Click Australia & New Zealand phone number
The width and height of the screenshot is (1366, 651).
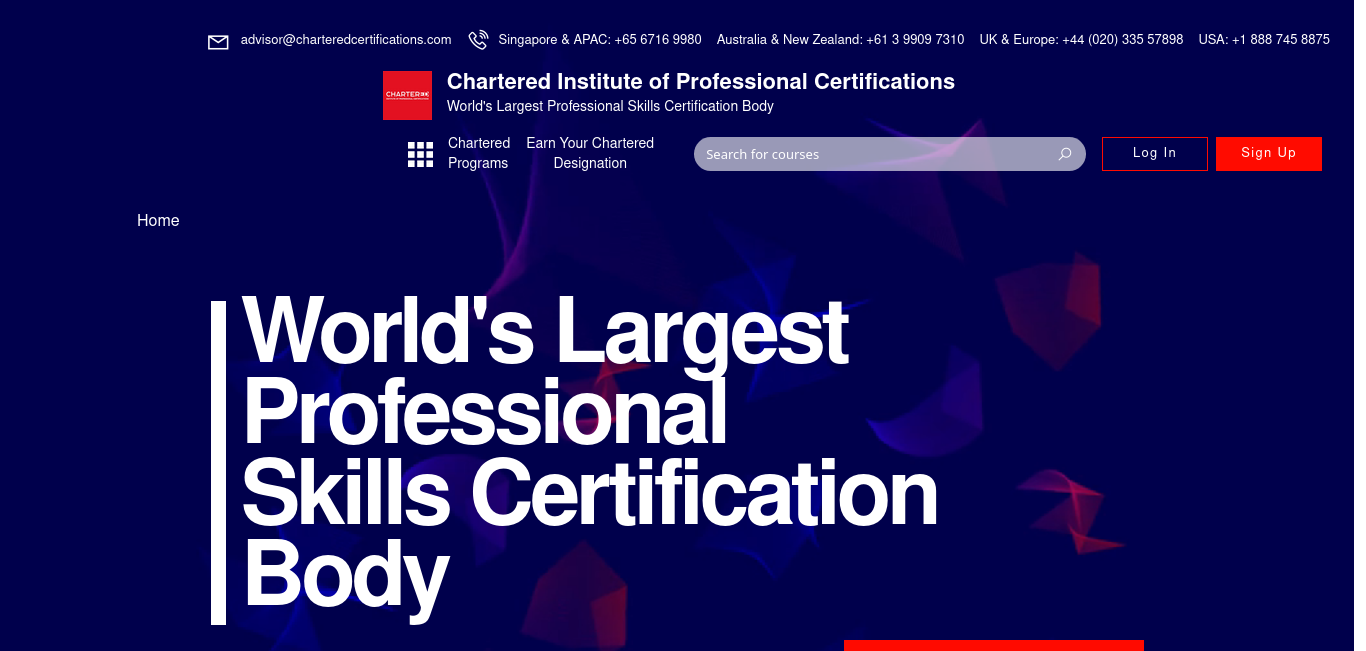841,40
